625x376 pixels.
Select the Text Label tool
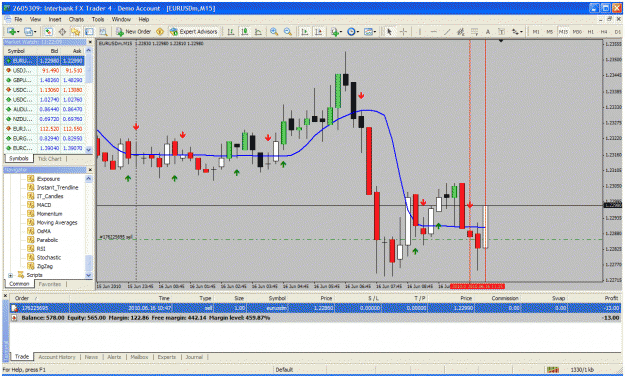coord(501,31)
